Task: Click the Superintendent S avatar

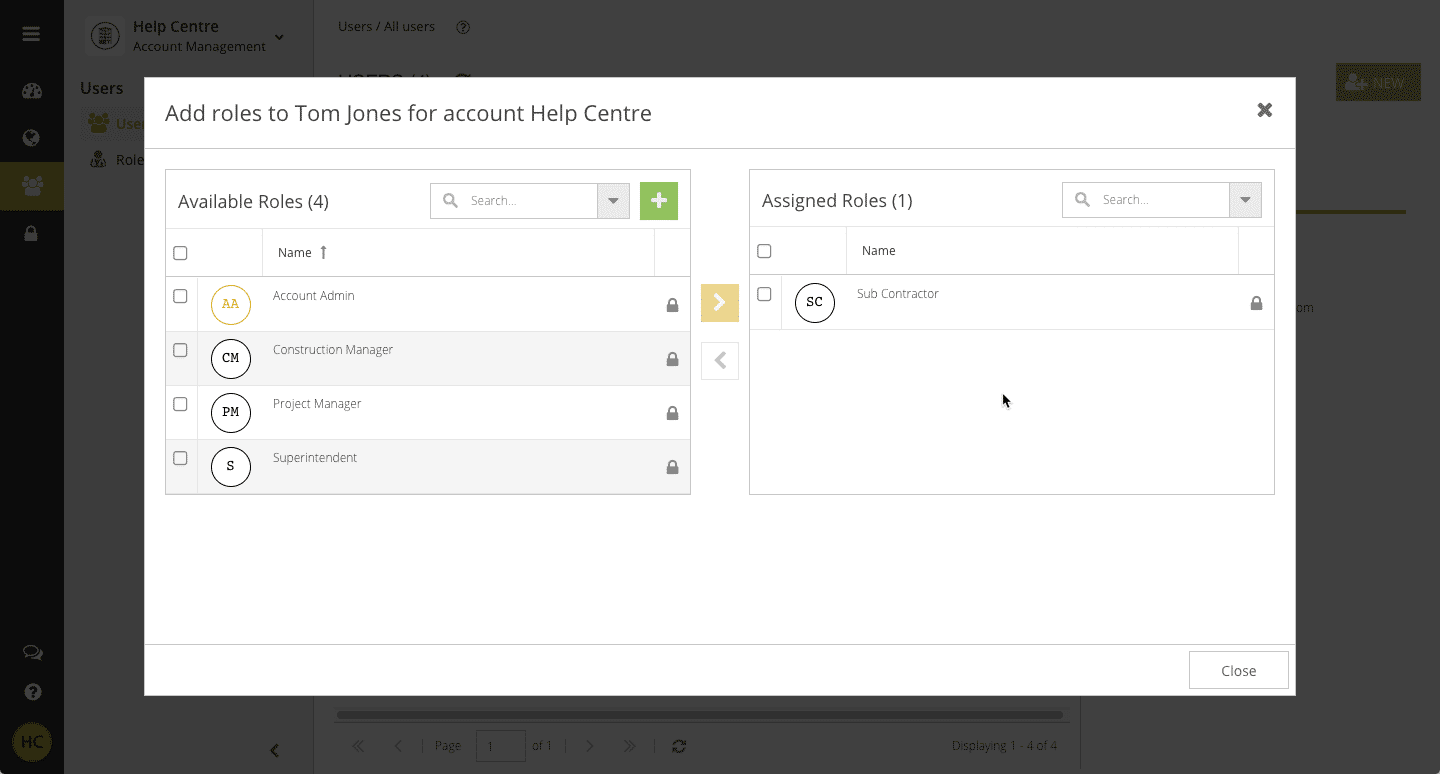Action: click(231, 466)
